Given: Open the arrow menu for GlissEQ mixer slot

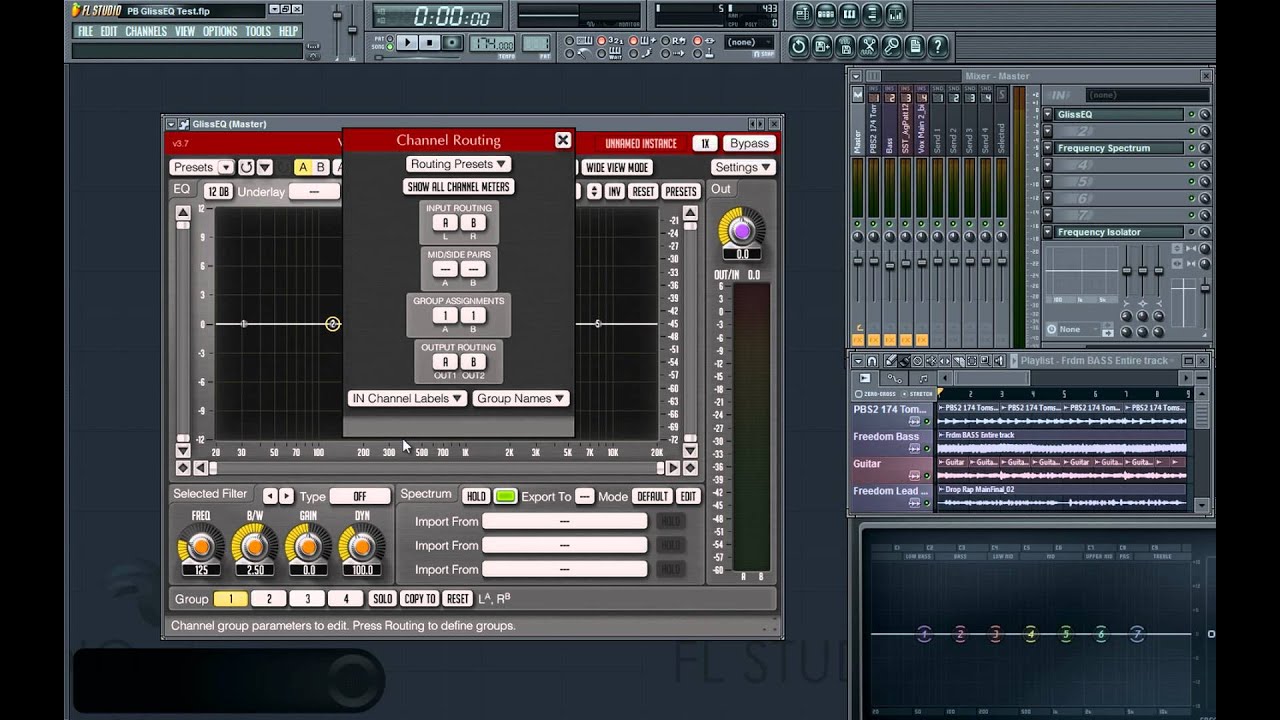Looking at the screenshot, I should tap(1047, 114).
